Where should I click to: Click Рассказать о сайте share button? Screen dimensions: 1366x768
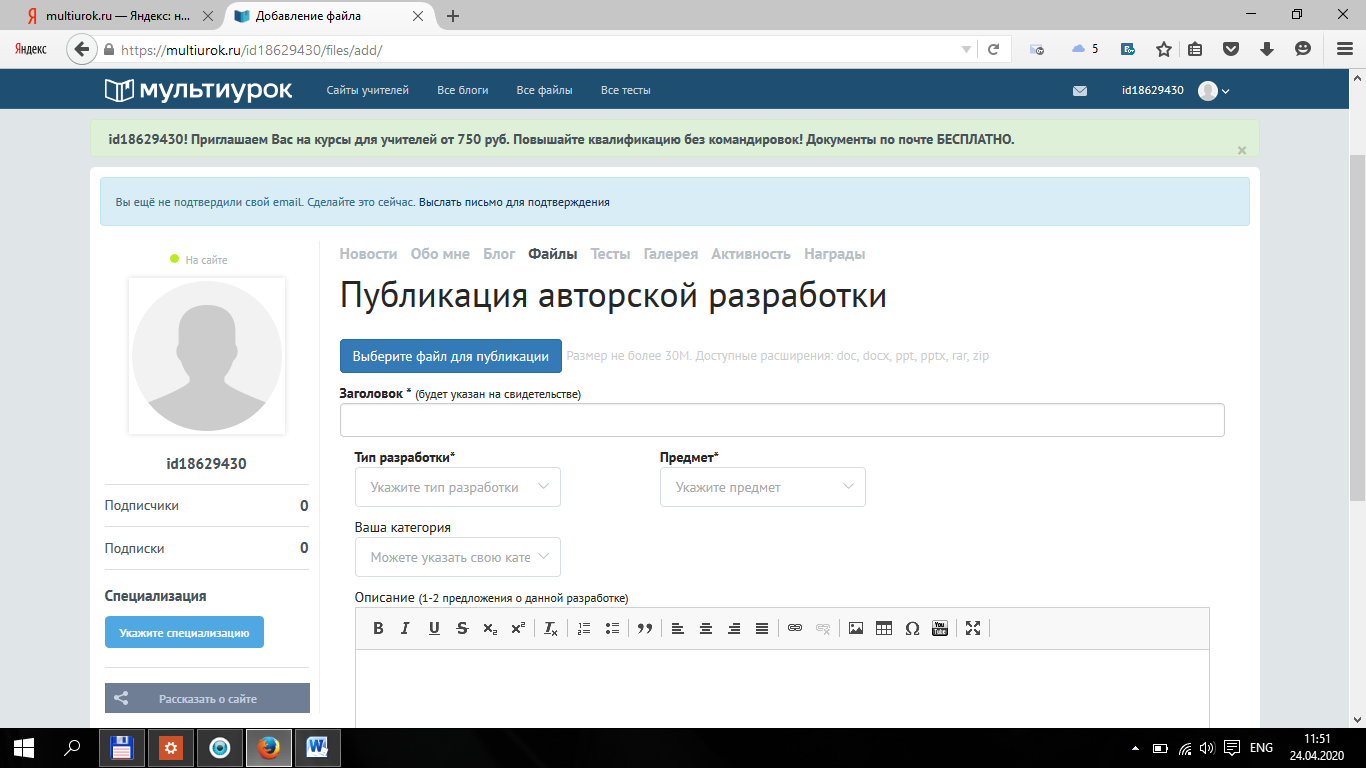pos(207,699)
